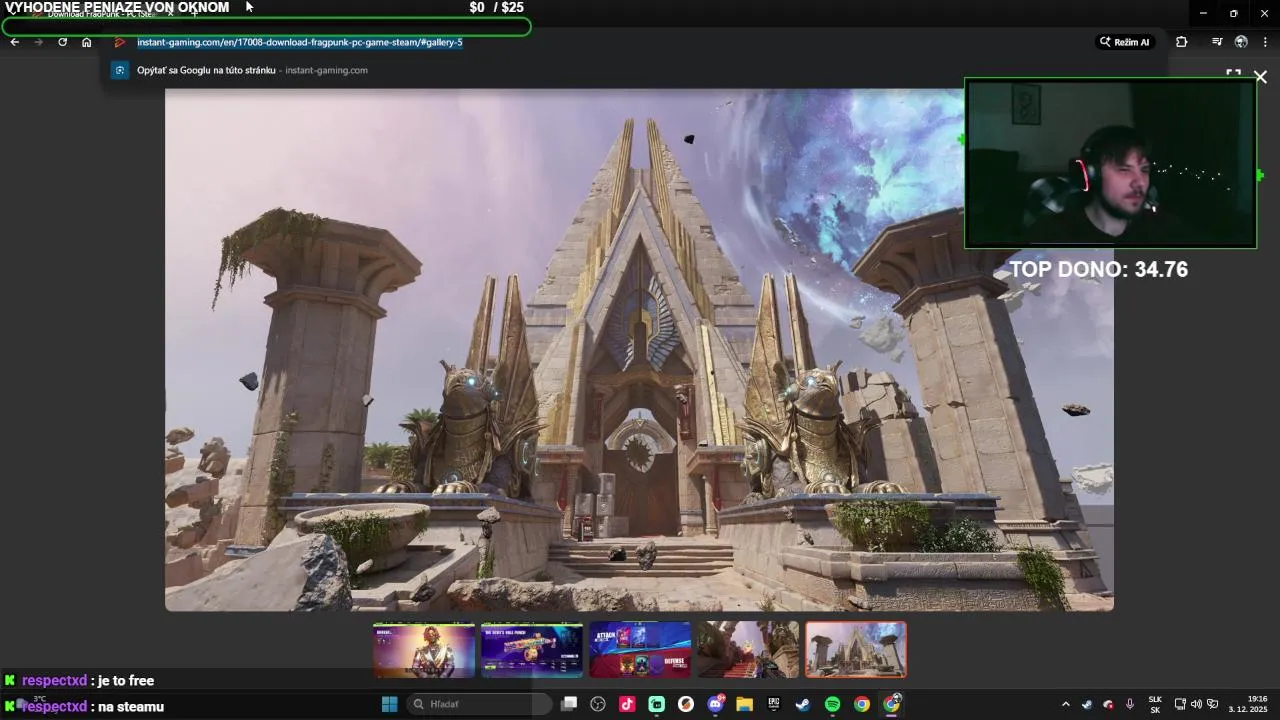Close the gallery lightbox with X
The image size is (1280, 720).
point(1260,77)
